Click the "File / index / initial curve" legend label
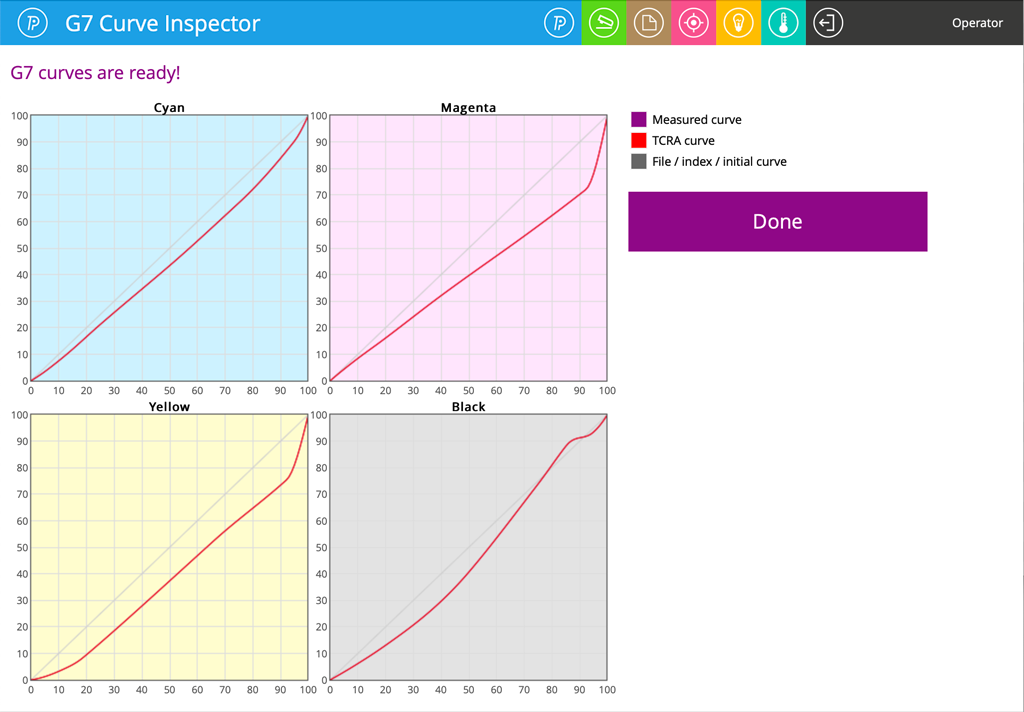Screen dimensions: 1024x712 coord(719,161)
